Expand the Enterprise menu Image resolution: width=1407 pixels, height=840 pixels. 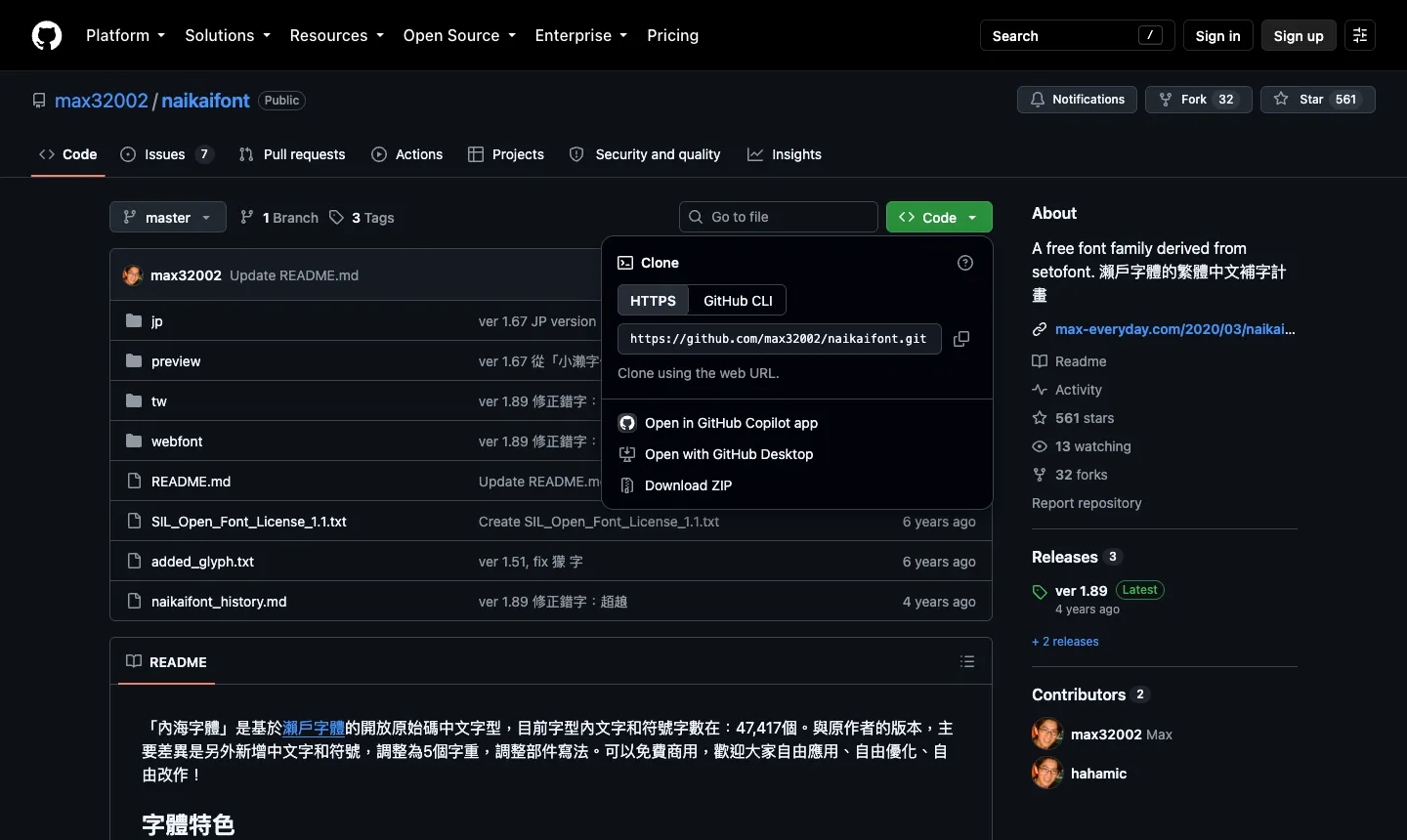[581, 35]
